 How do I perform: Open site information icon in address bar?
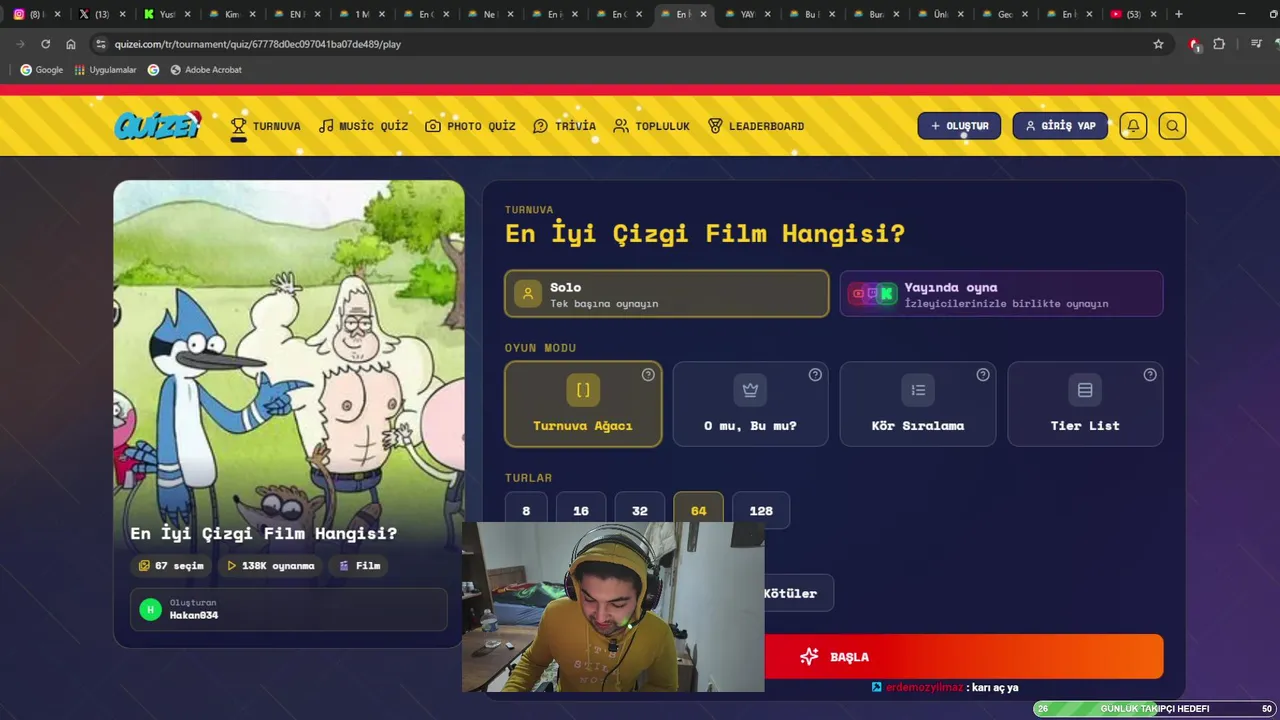coord(99,44)
